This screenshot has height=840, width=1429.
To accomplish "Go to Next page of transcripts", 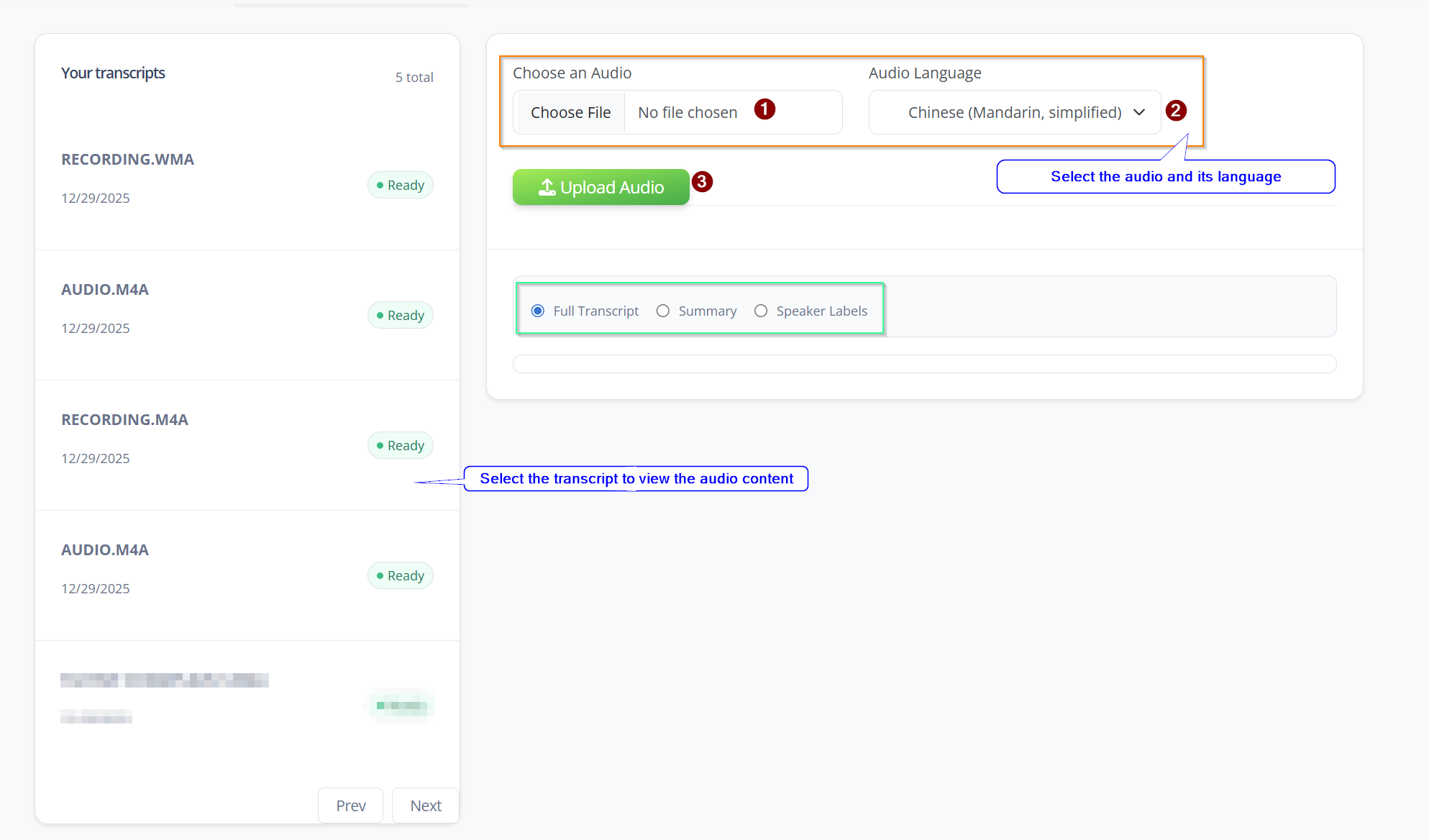I will click(425, 805).
